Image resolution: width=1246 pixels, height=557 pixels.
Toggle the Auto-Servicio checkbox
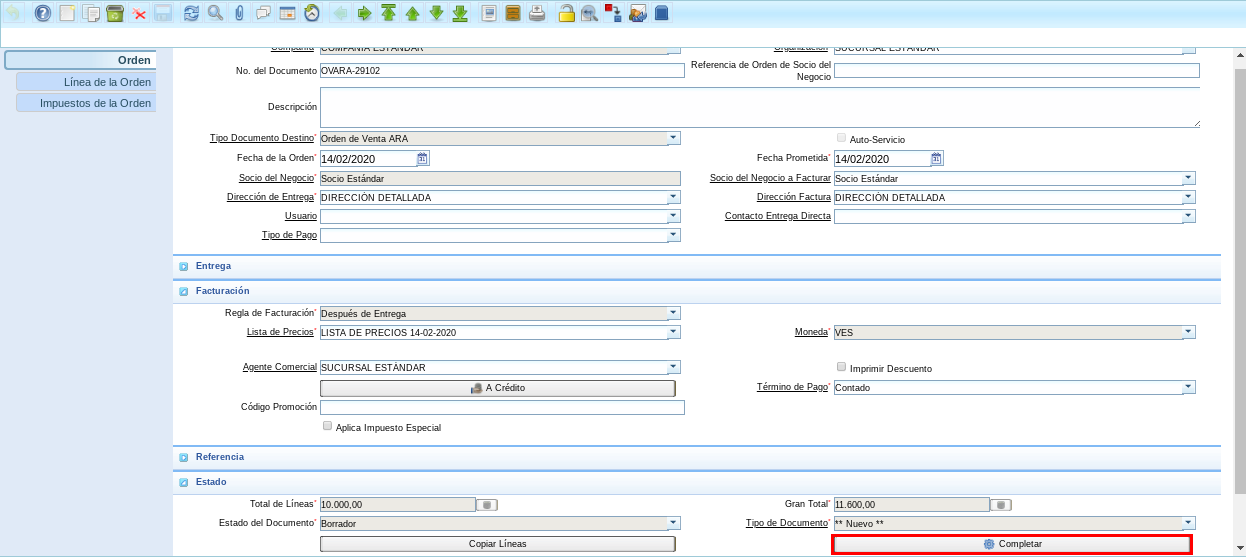842,139
